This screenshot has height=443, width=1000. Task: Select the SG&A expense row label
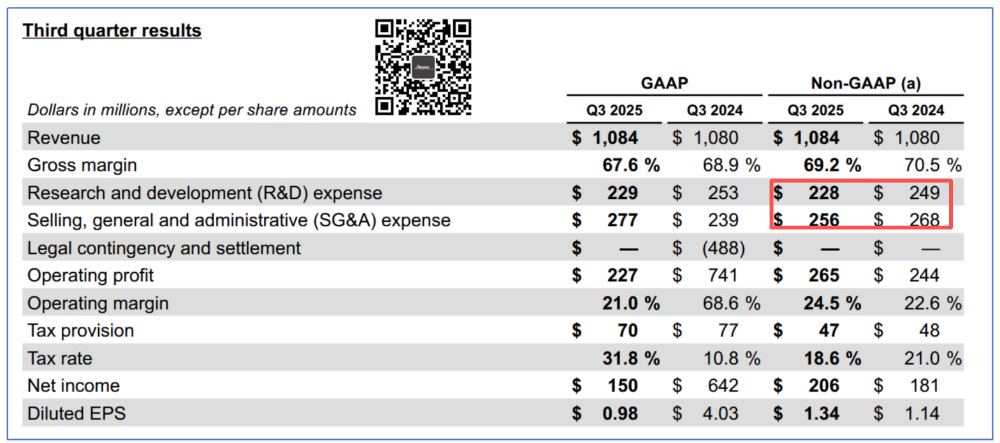click(x=240, y=220)
